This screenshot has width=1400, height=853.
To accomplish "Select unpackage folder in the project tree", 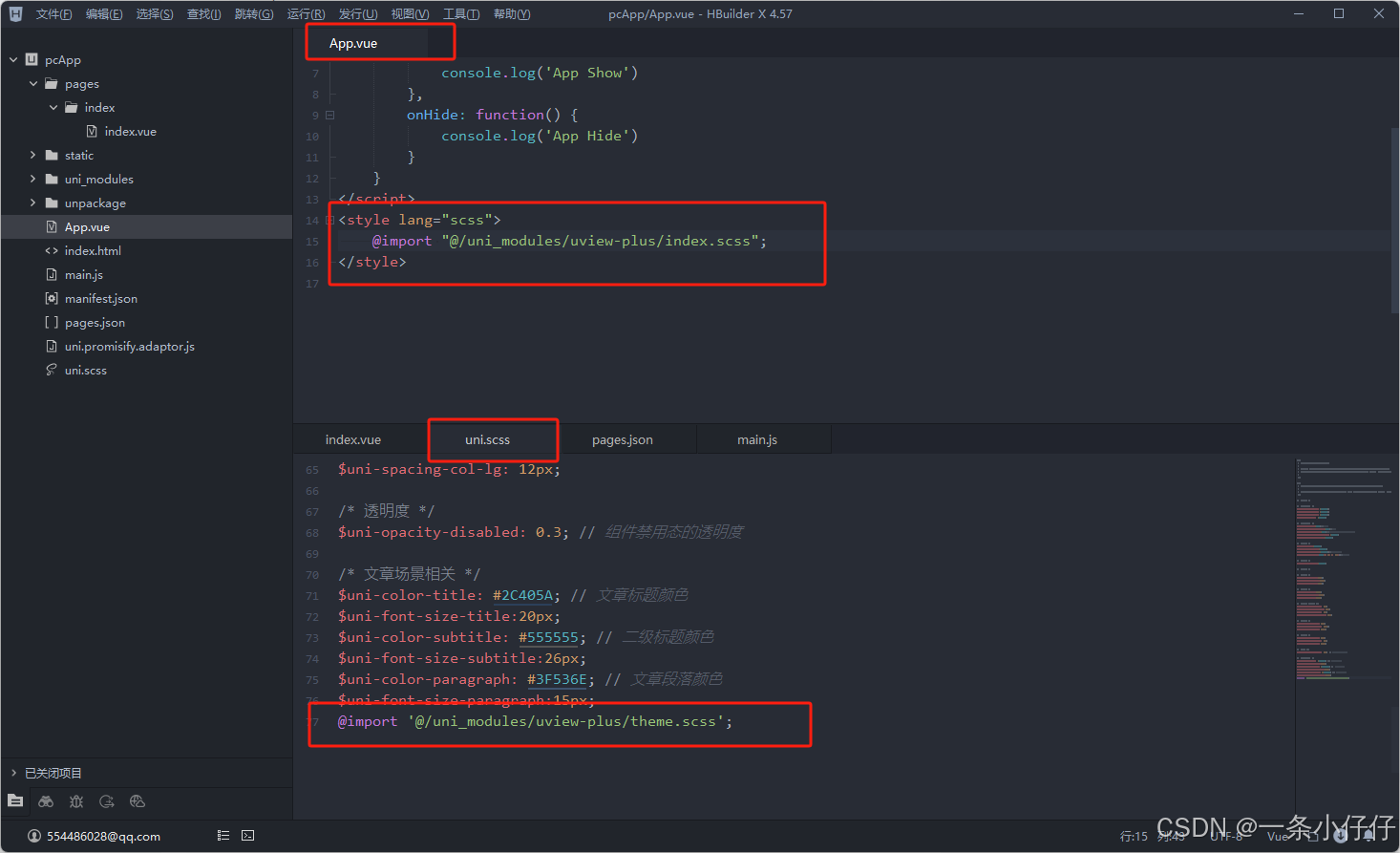I will [146, 203].
